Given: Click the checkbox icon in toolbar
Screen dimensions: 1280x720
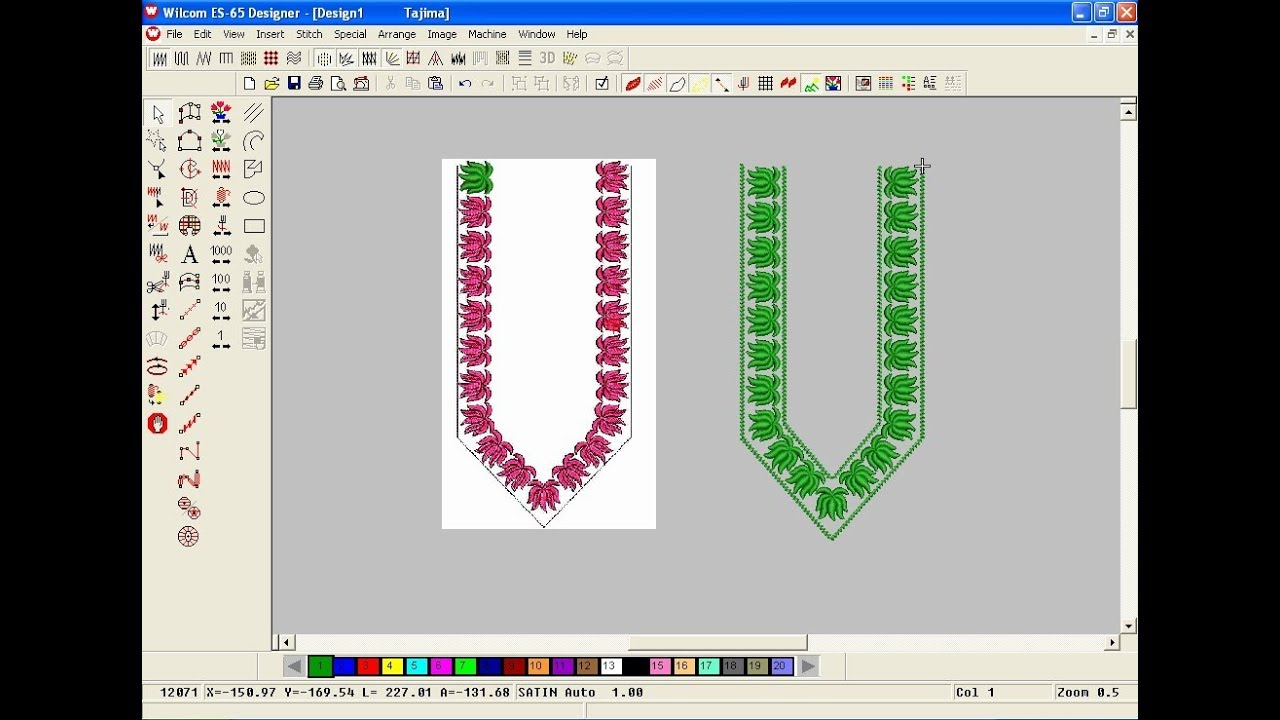Looking at the screenshot, I should [x=601, y=84].
